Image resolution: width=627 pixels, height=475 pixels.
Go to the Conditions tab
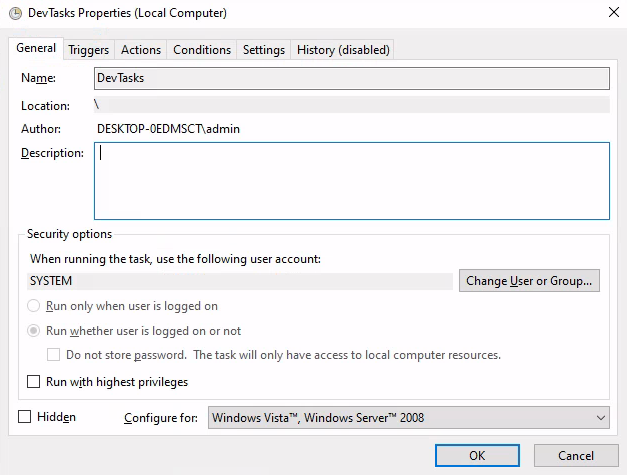pos(202,50)
